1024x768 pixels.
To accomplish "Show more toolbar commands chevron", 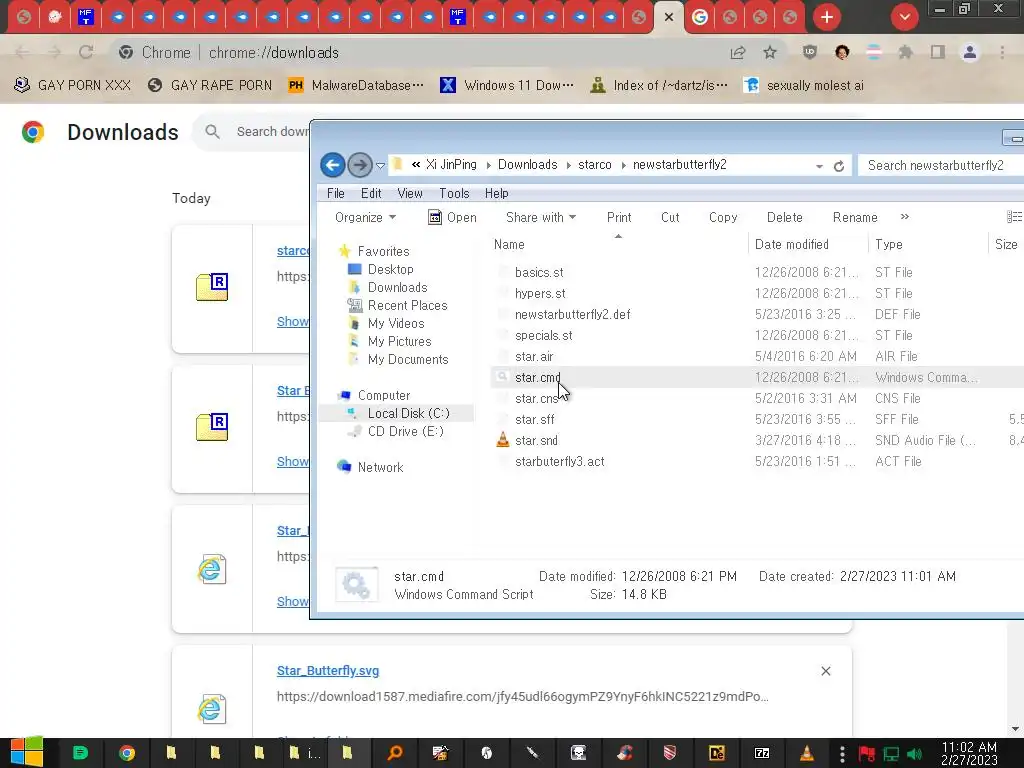I will coord(904,217).
